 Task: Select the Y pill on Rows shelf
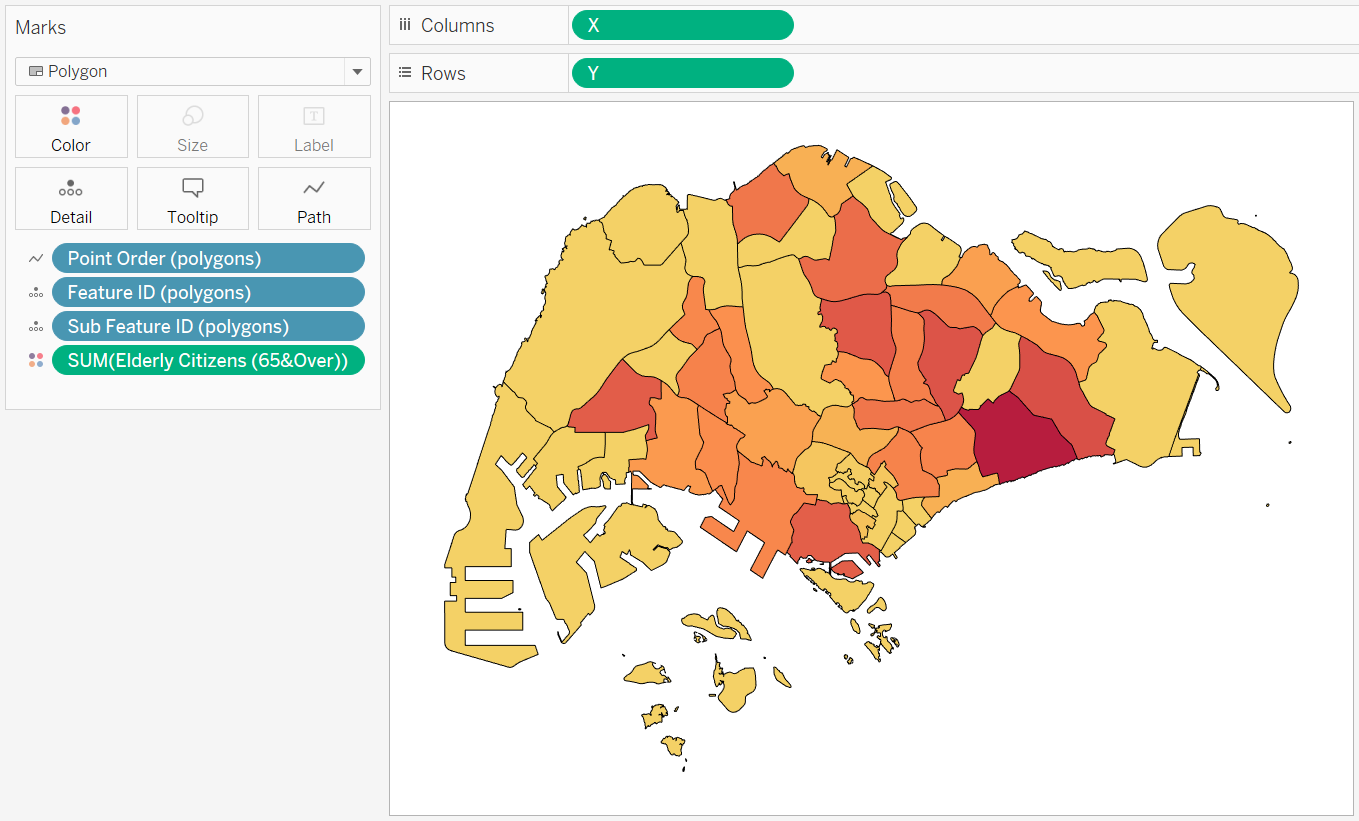[x=682, y=73]
